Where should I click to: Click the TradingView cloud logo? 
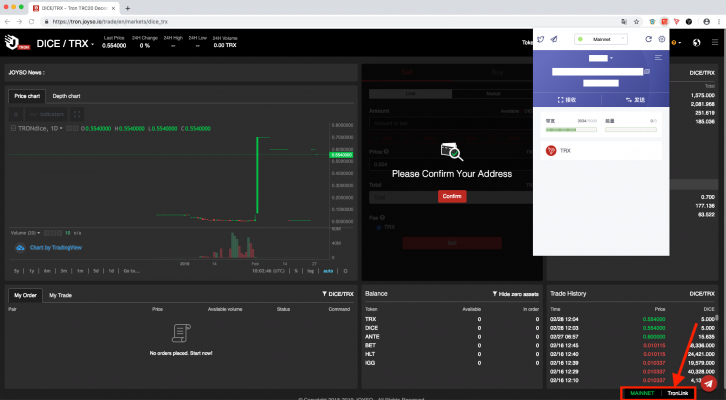tap(20, 248)
